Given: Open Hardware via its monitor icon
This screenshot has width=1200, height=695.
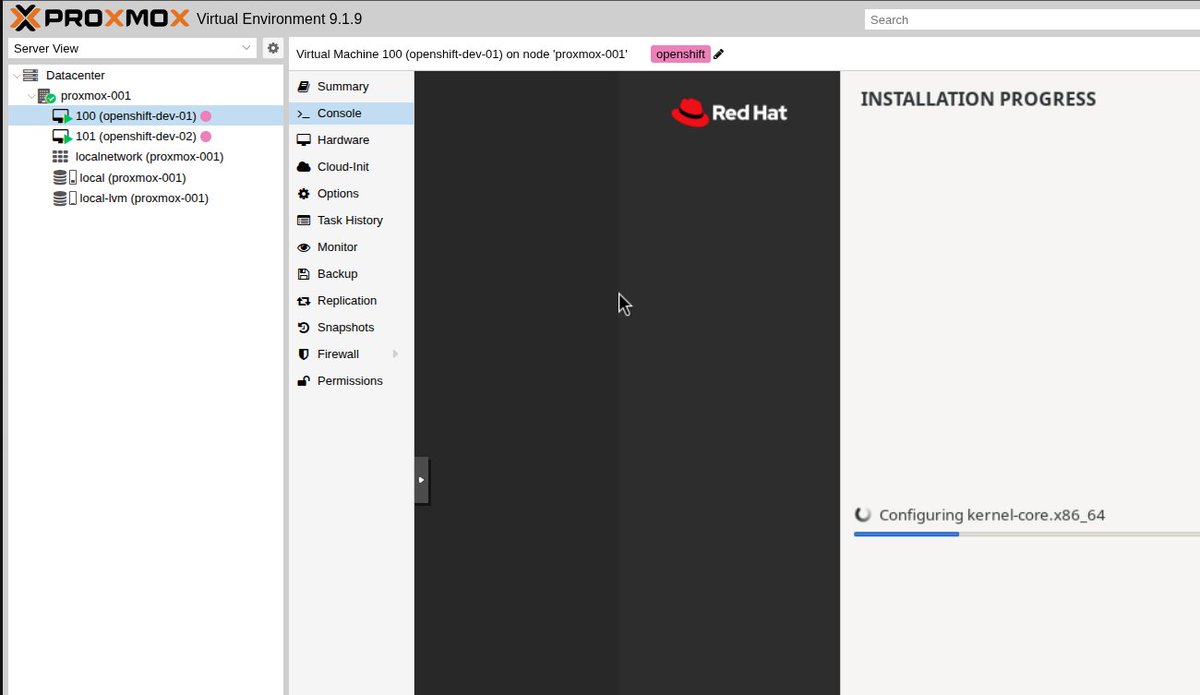Looking at the screenshot, I should [x=303, y=139].
